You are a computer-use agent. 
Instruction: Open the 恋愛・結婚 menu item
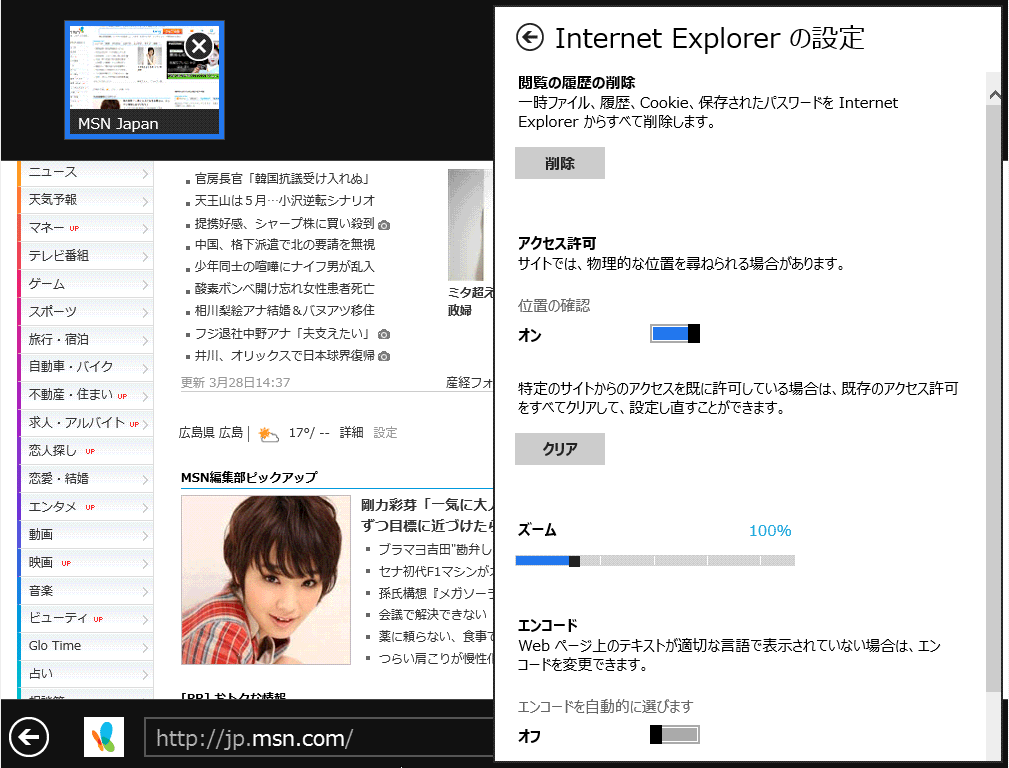pos(86,478)
